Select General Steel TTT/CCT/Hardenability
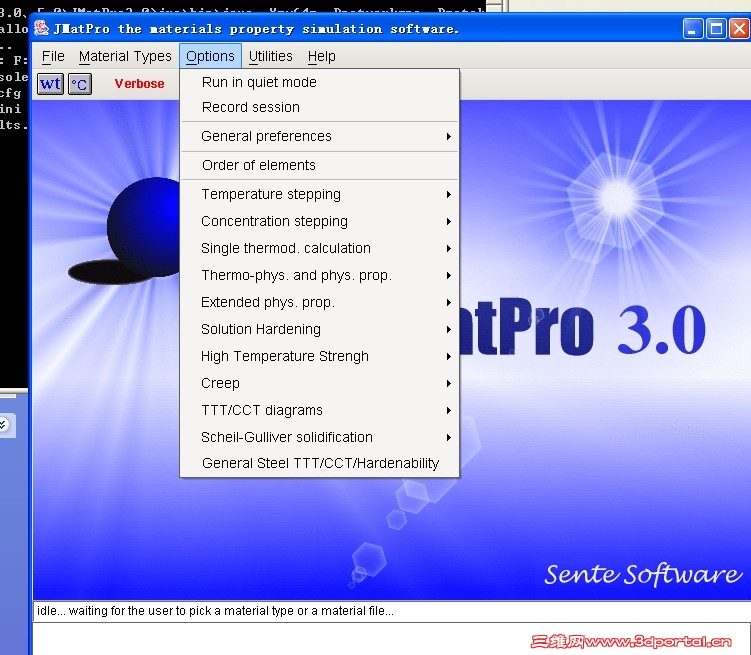The width and height of the screenshot is (751, 655). tap(319, 463)
